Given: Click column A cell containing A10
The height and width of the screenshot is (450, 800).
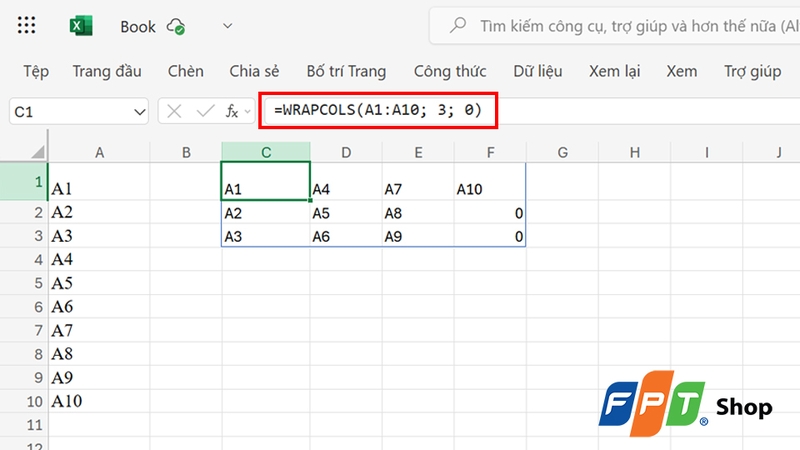Looking at the screenshot, I should pos(99,402).
